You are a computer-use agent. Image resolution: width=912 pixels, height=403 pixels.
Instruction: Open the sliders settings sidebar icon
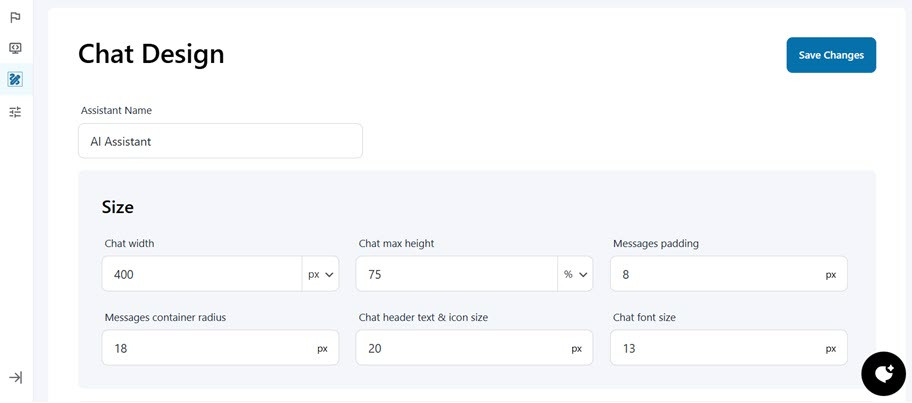(x=15, y=112)
